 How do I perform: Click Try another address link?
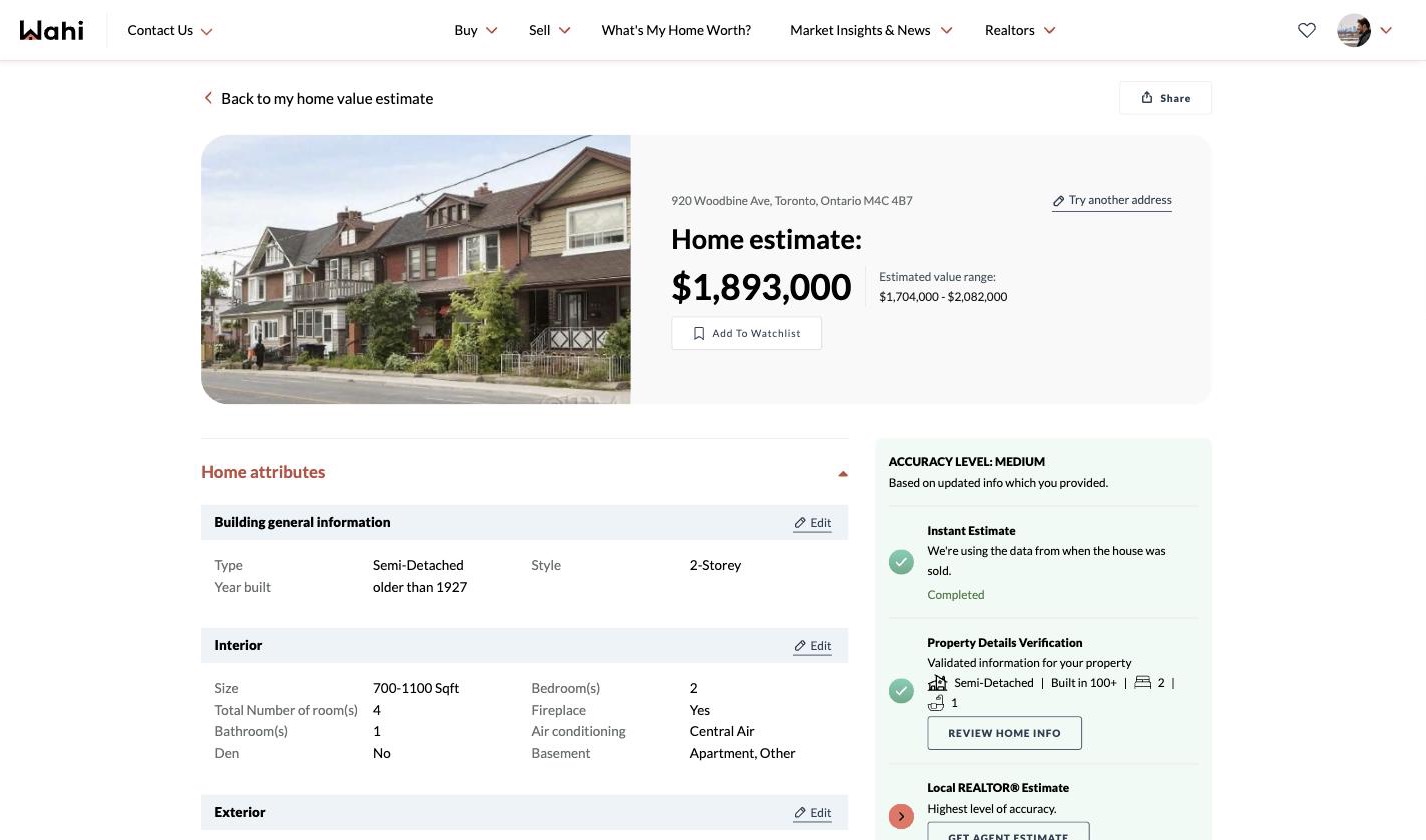click(x=1112, y=200)
